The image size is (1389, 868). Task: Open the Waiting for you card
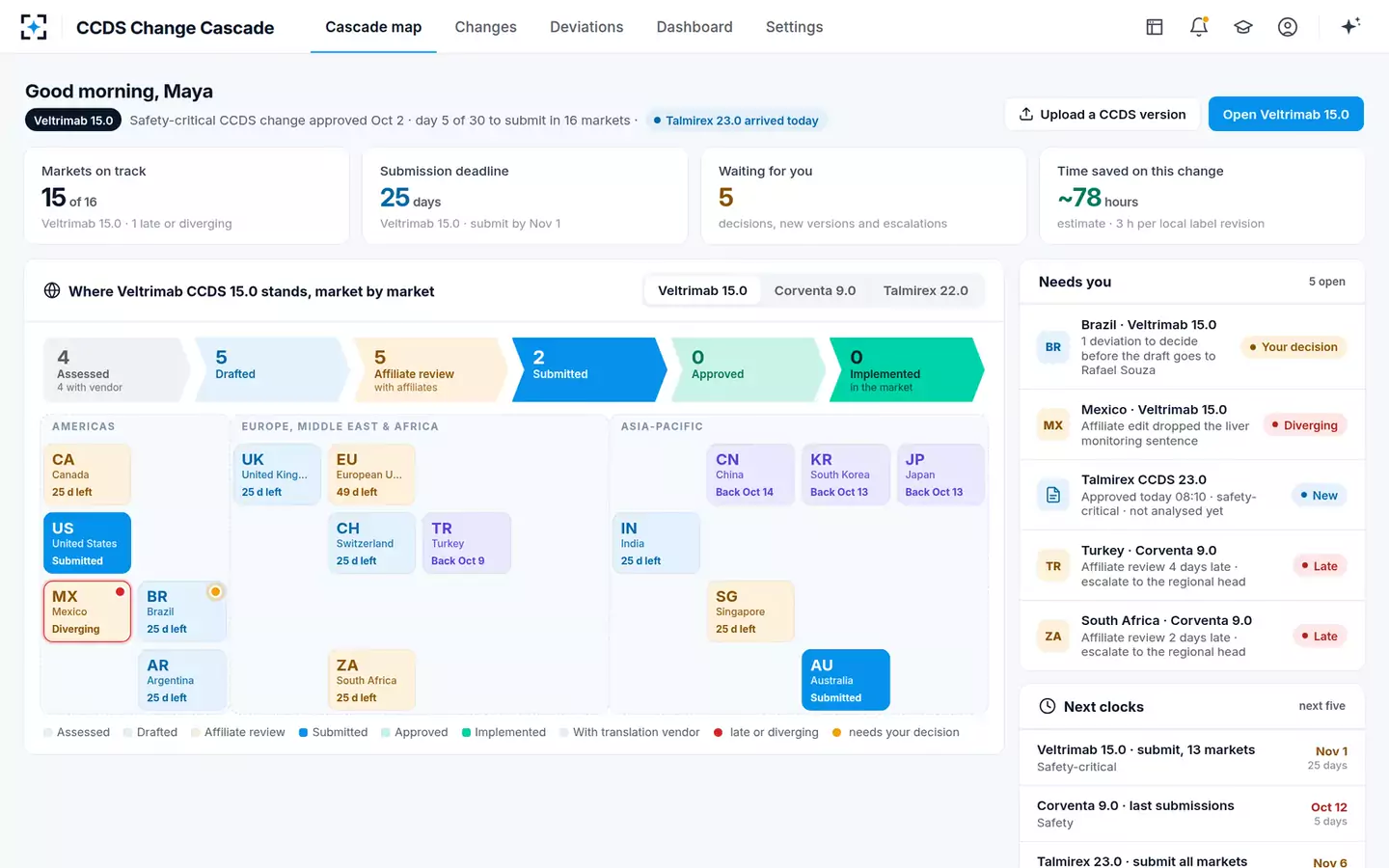864,196
